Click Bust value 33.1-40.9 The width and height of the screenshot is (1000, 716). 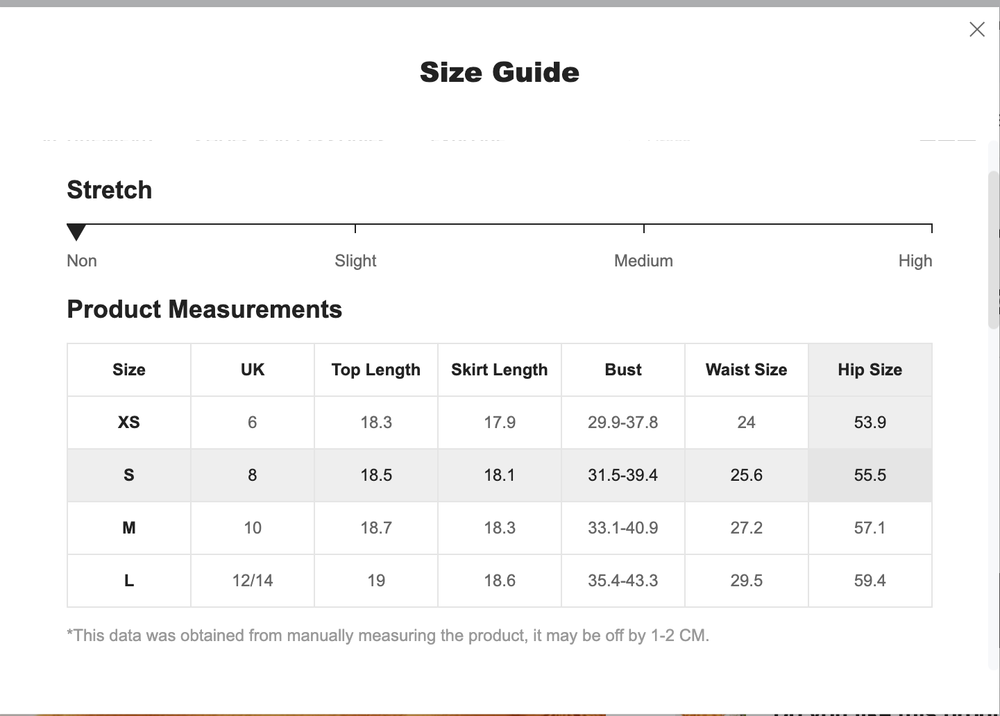pos(623,528)
